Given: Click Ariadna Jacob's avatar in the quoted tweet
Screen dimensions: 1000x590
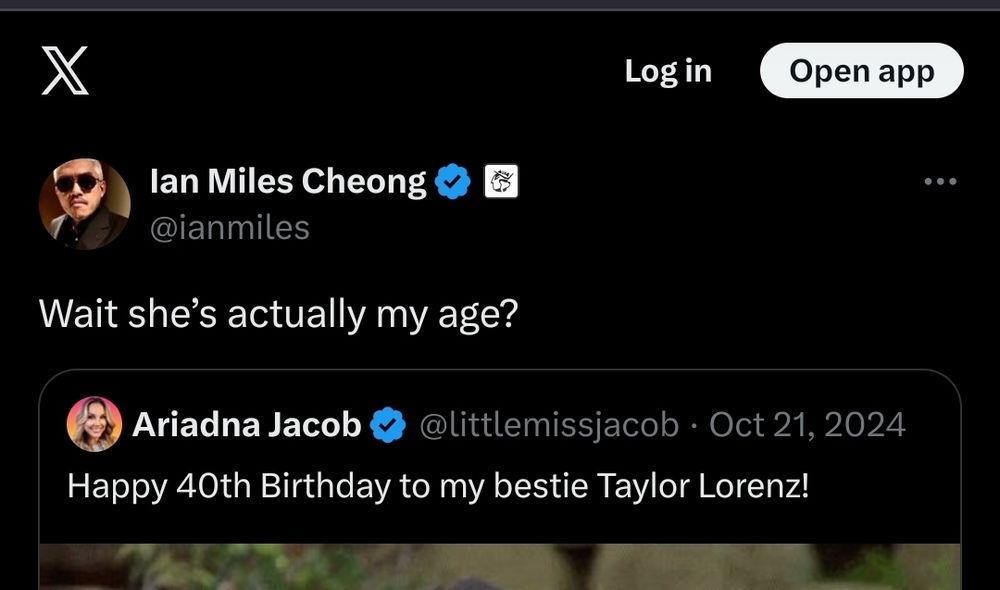Looking at the screenshot, I should [x=94, y=424].
